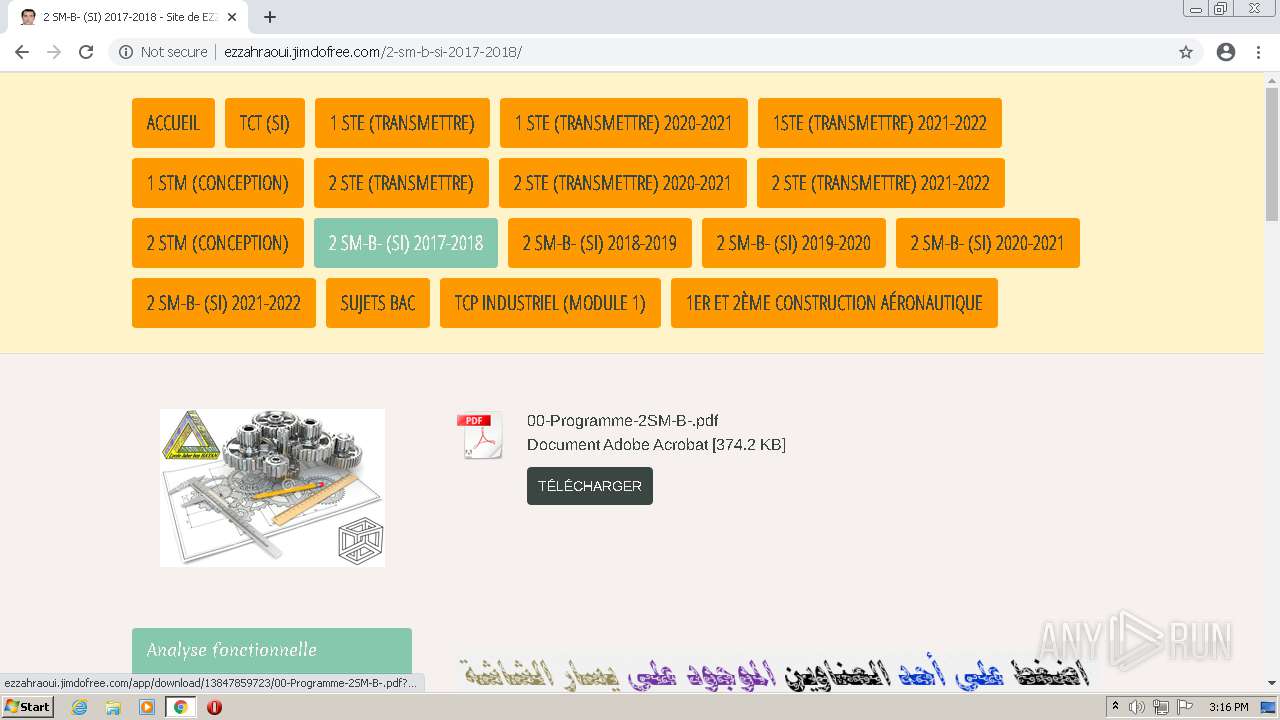Open the media player taskbar icon
Screen dimensions: 1280x720
147,707
